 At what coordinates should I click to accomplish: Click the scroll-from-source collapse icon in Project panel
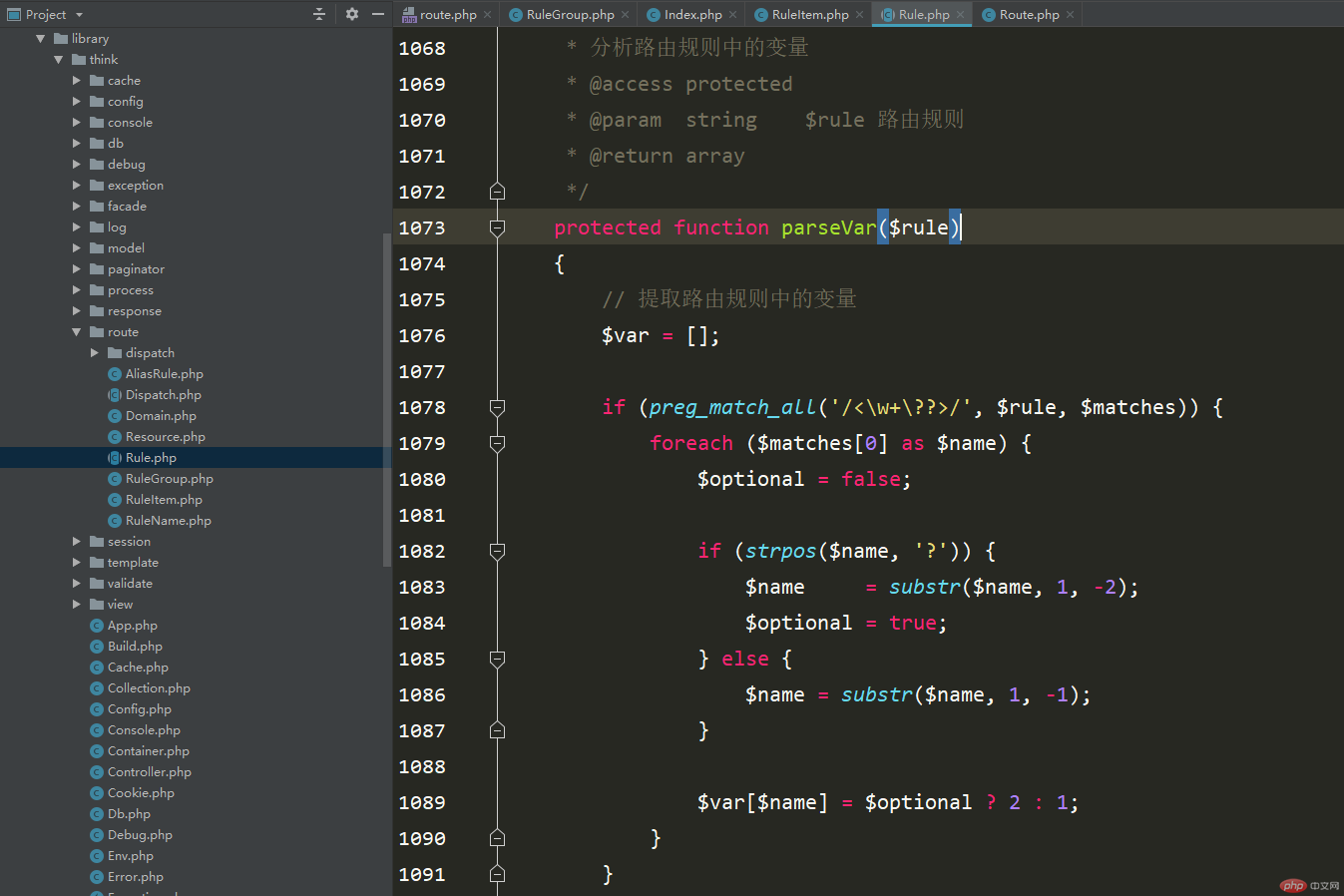point(319,14)
